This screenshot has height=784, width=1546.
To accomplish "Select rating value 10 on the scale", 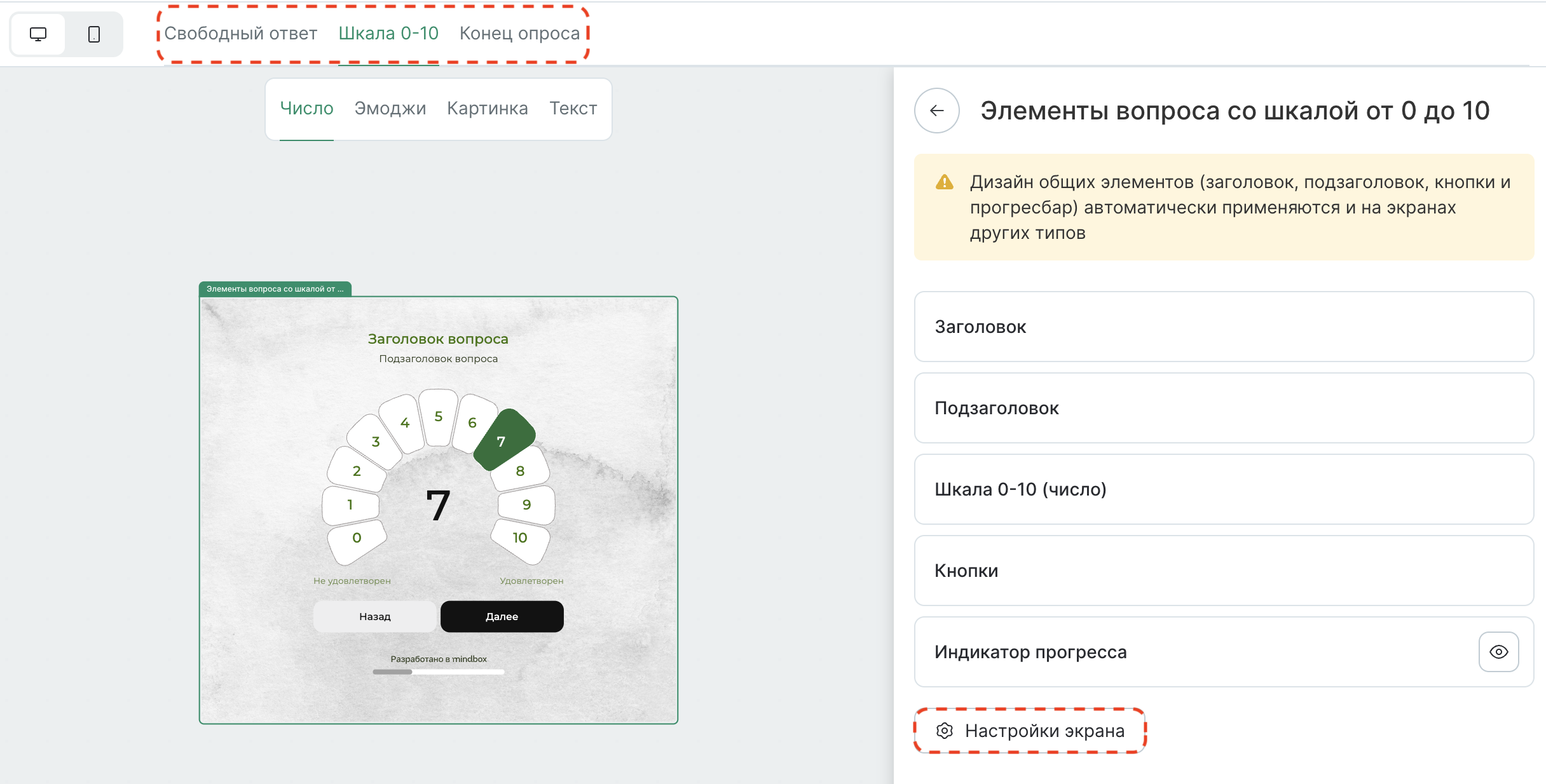I will coord(520,539).
